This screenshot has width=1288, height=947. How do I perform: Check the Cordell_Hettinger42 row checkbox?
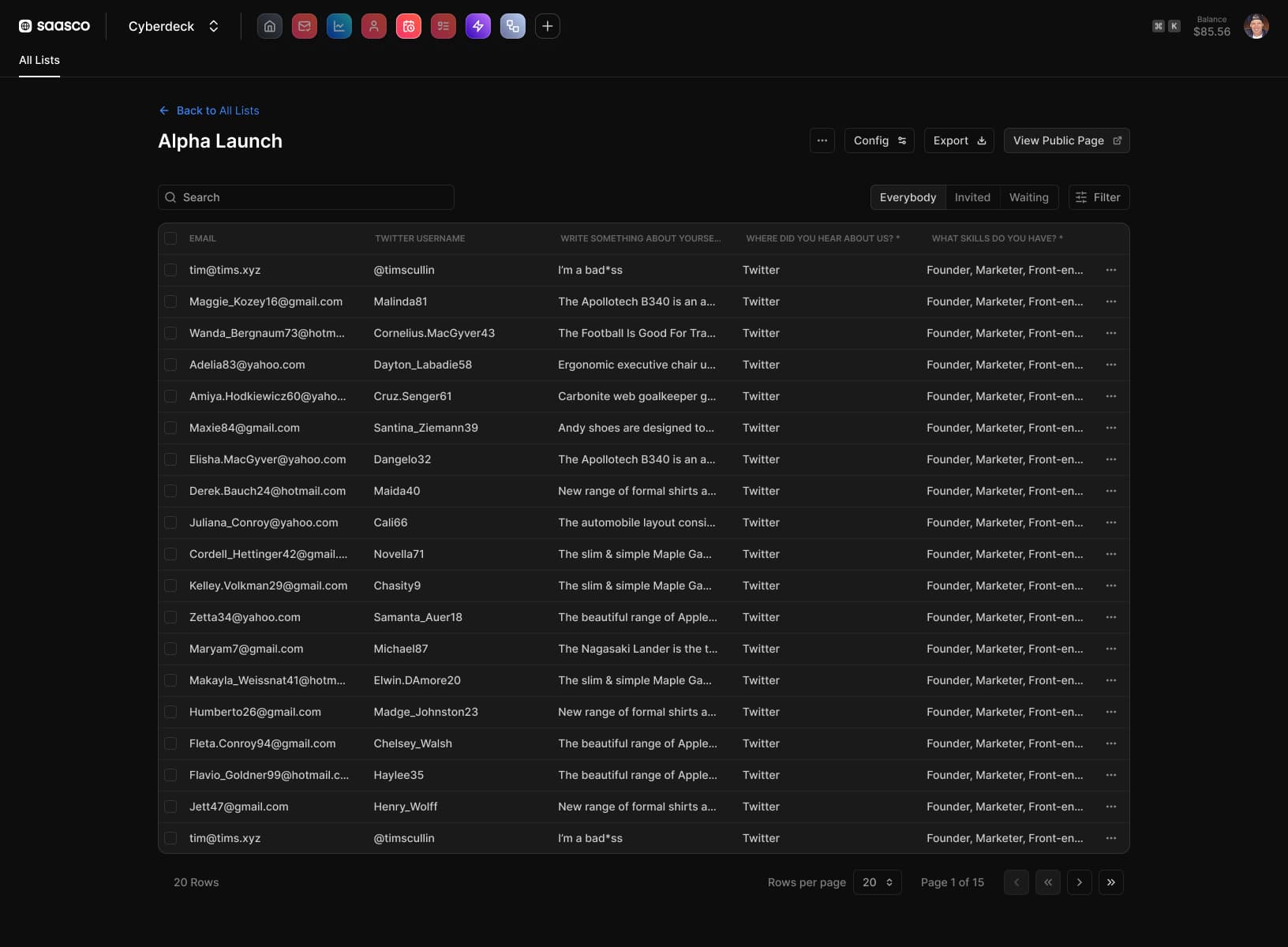click(170, 554)
